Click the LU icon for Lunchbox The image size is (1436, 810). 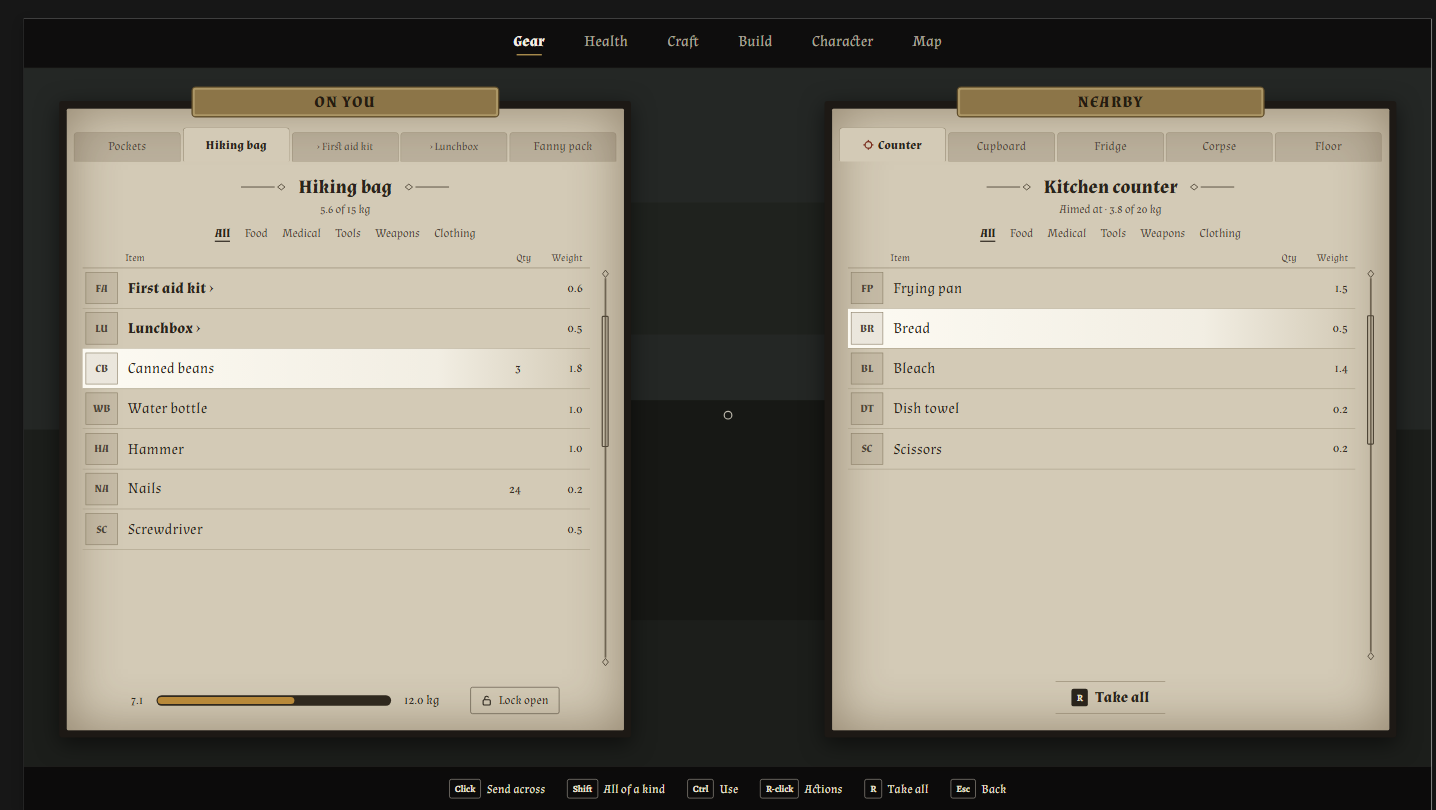tap(101, 328)
